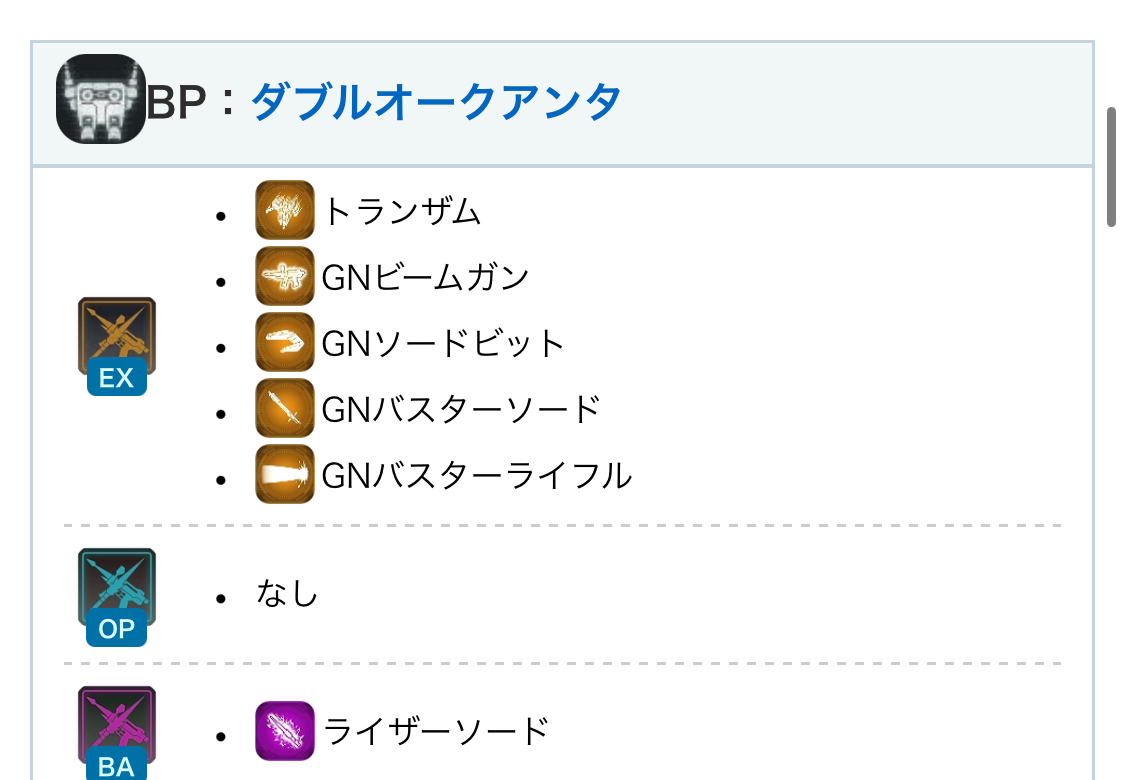The image size is (1125, 780).
Task: Open the ダブルオークアンタ link
Action: (436, 101)
